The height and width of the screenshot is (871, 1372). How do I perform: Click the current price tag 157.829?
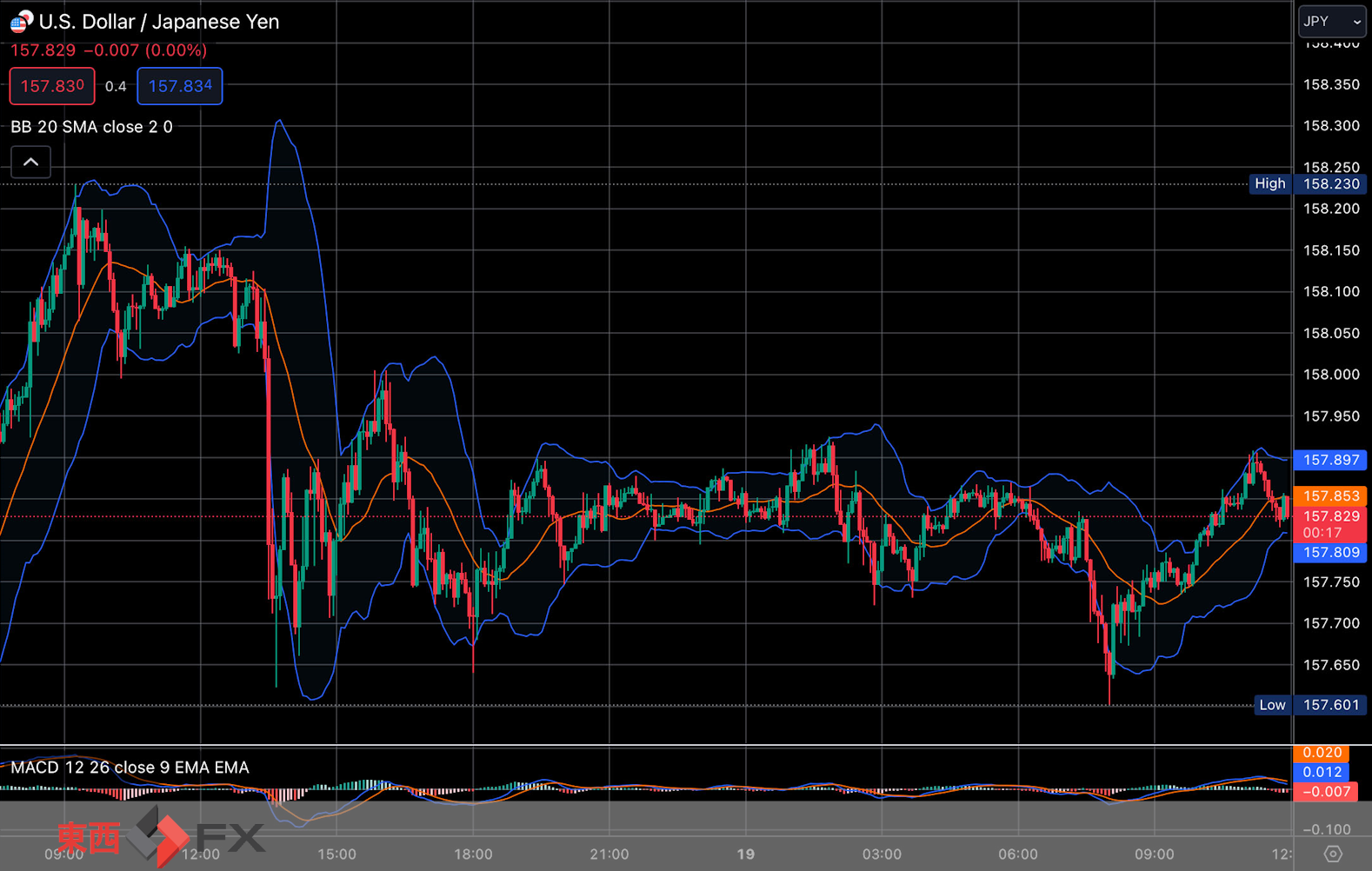(x=1330, y=516)
